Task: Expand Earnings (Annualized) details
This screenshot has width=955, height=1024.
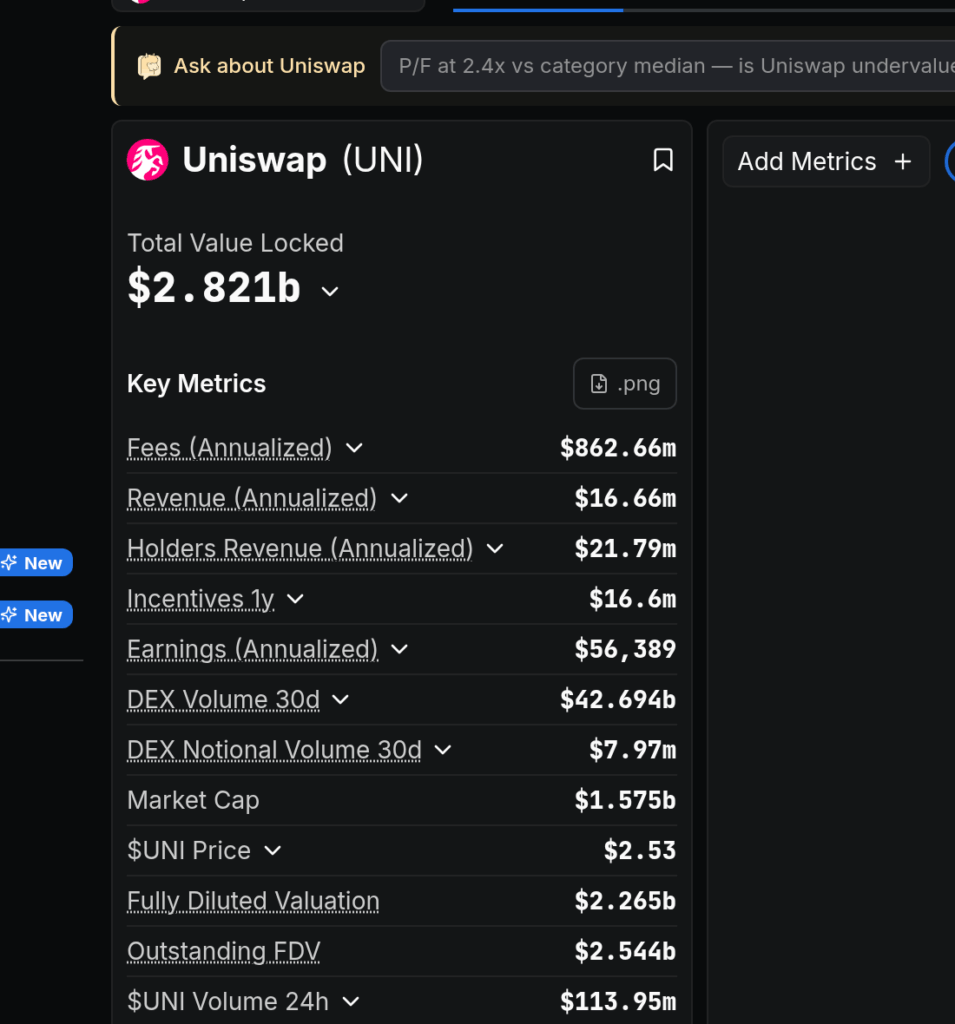Action: [x=399, y=649]
